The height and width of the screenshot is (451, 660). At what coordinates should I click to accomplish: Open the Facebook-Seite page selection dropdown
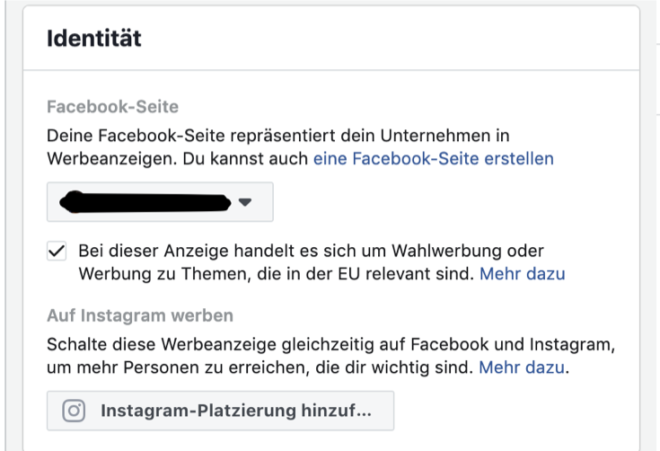click(x=160, y=202)
